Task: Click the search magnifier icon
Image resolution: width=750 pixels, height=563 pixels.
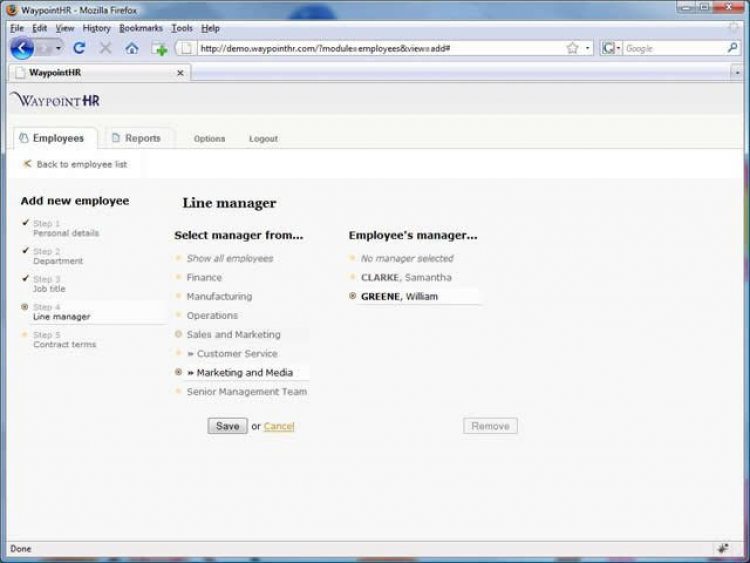Action: pos(732,48)
